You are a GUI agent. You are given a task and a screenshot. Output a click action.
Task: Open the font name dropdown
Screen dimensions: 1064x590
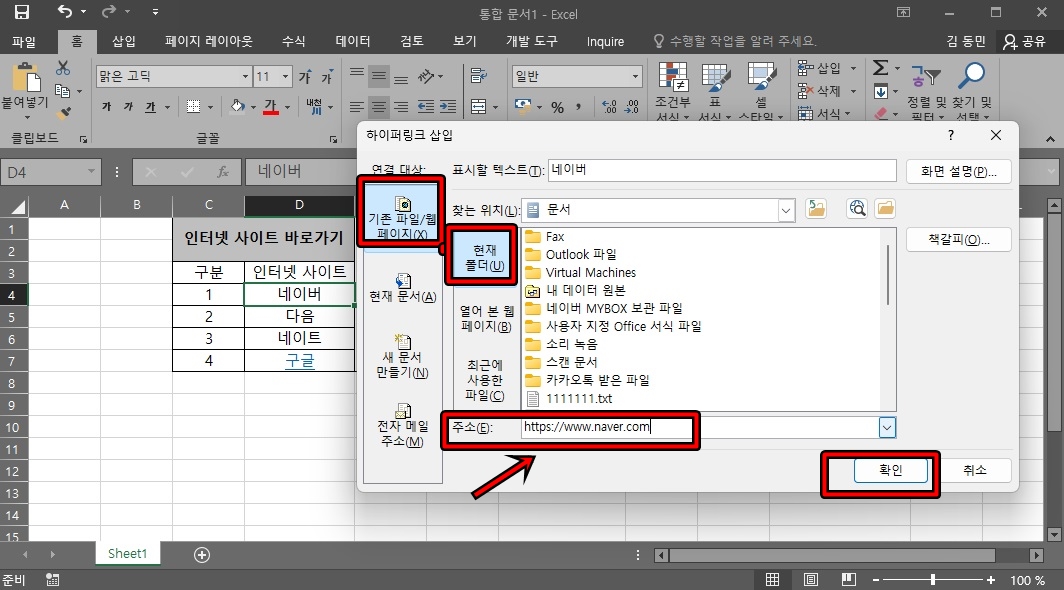click(x=245, y=76)
